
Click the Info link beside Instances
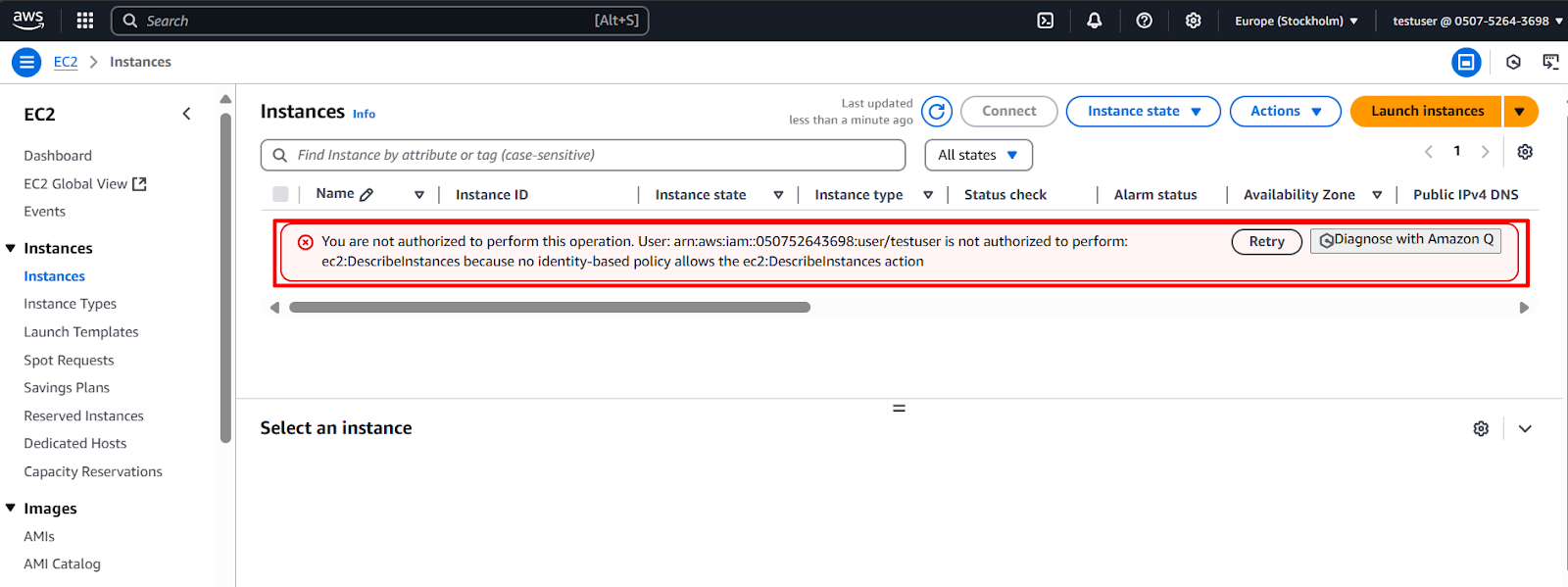364,115
